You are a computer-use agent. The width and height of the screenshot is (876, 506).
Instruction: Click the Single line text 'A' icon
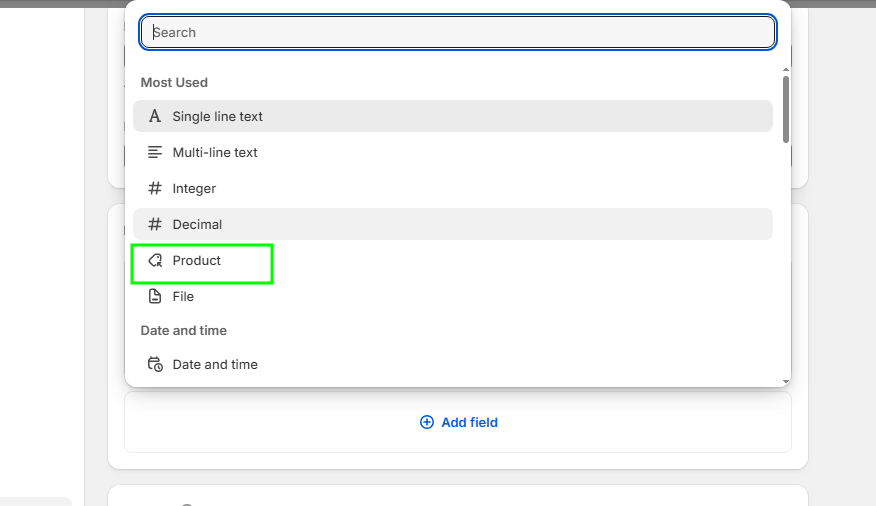[x=155, y=116]
